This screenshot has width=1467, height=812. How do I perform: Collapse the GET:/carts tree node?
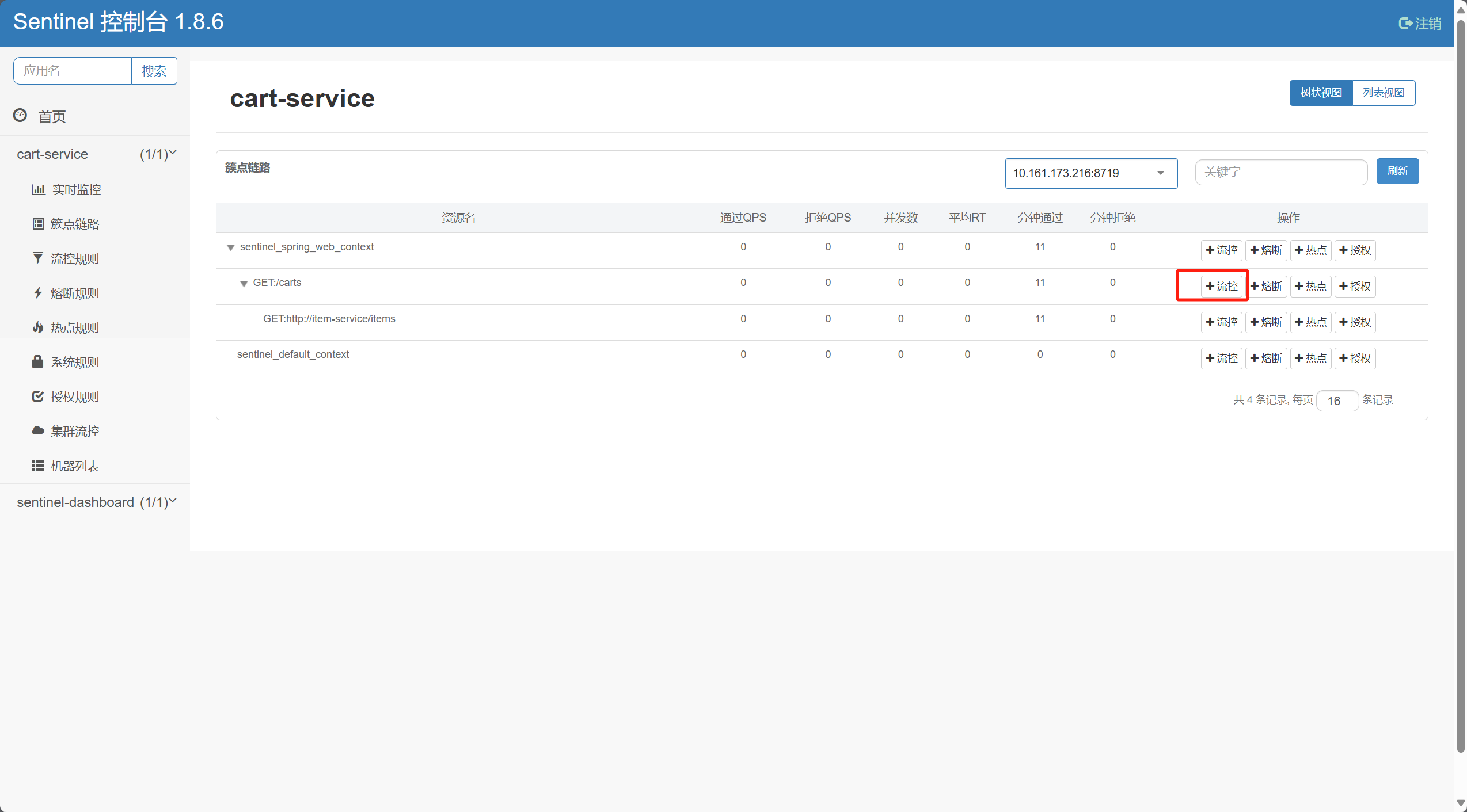coord(244,284)
